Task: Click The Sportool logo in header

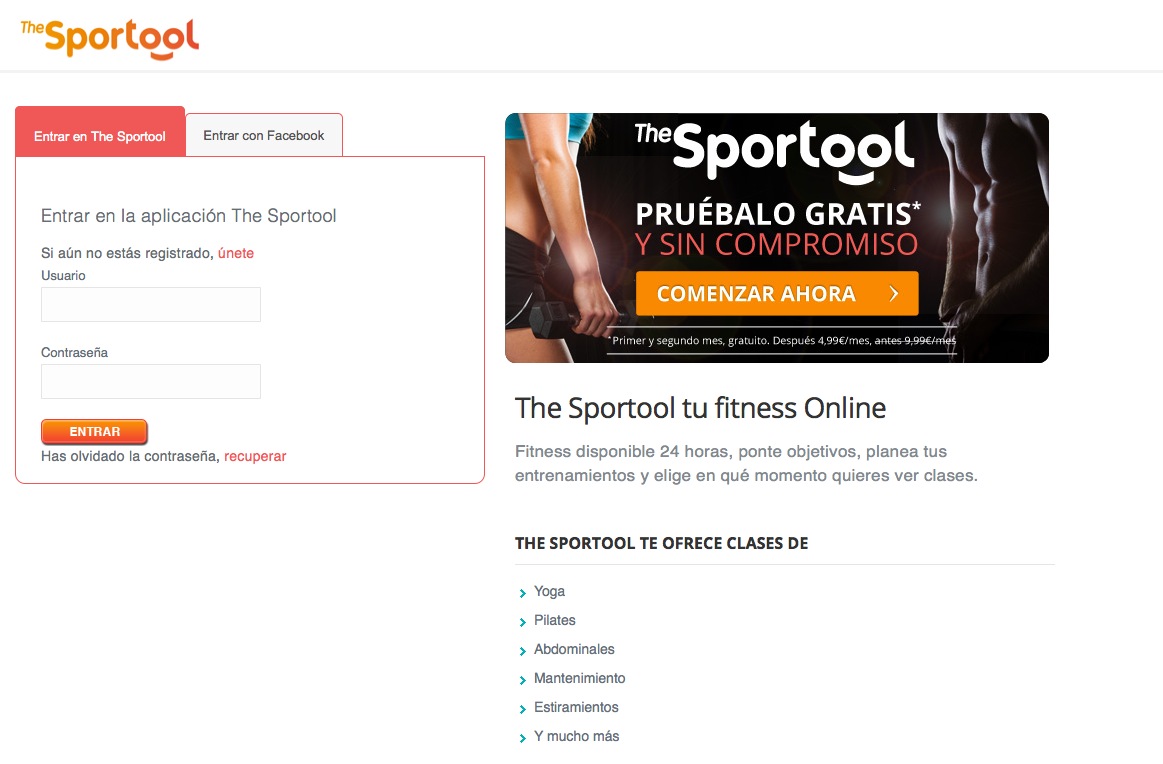Action: point(110,39)
